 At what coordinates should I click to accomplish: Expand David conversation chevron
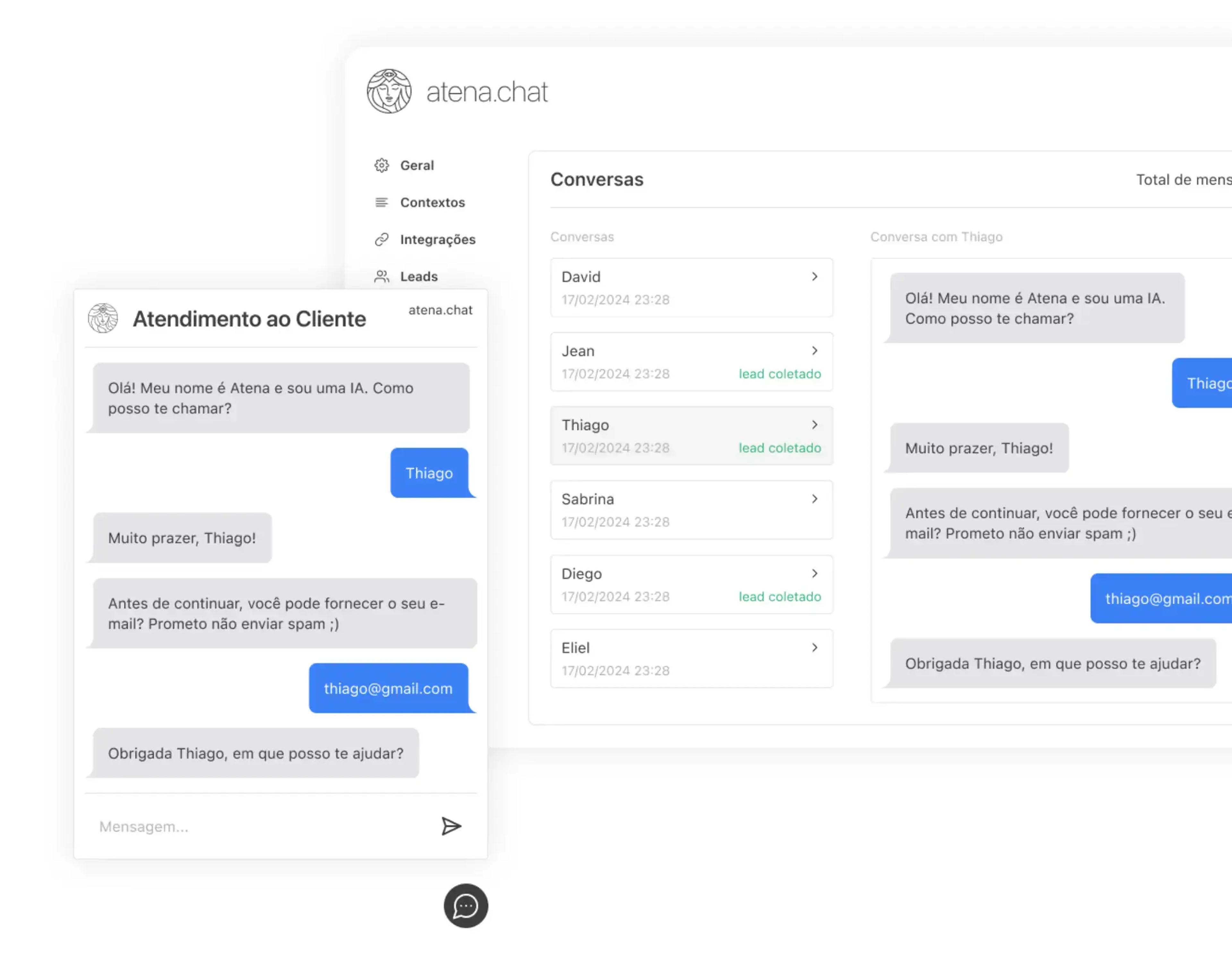(x=815, y=277)
